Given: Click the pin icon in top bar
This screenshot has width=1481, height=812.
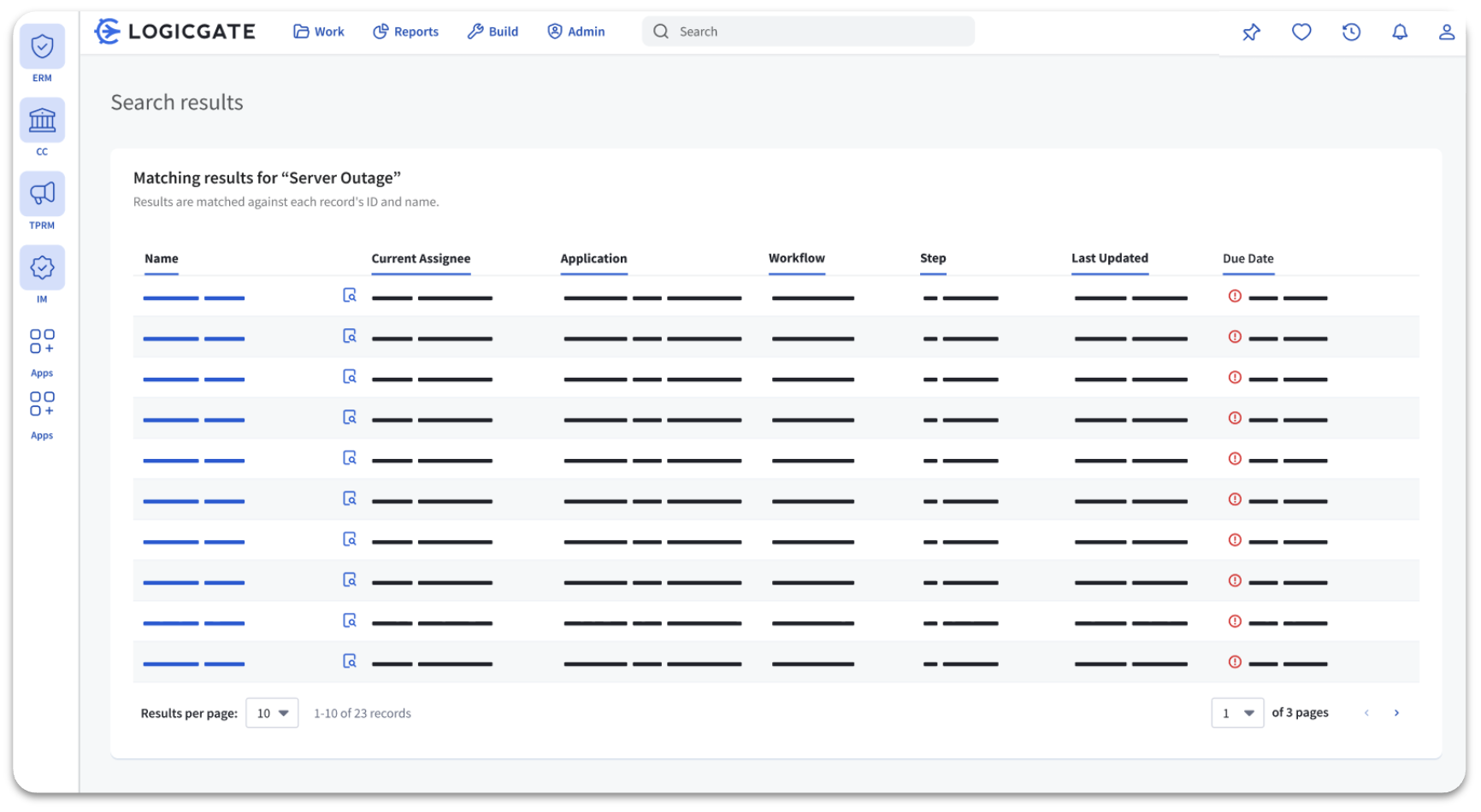Looking at the screenshot, I should click(1251, 32).
